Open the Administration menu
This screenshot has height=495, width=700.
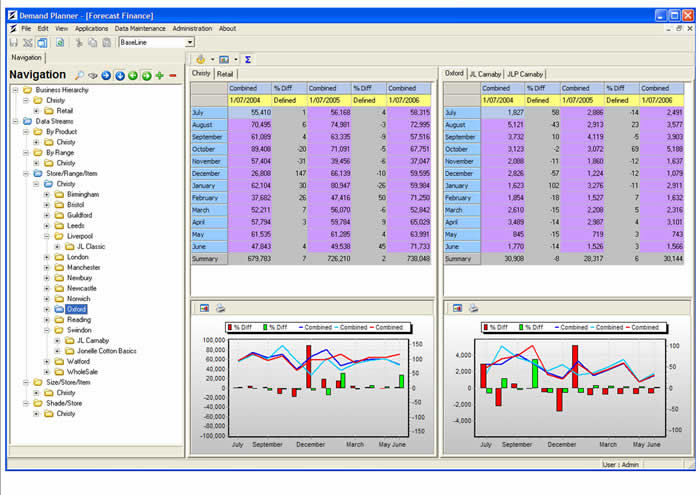coord(192,29)
